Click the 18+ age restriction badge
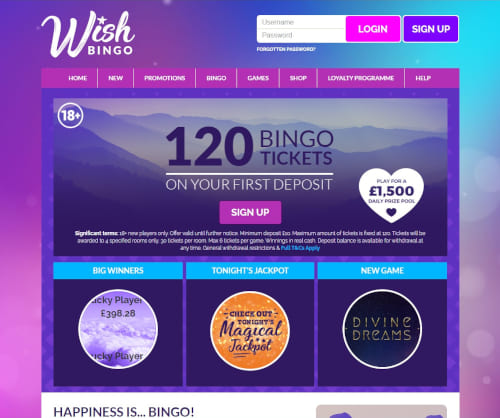The height and width of the screenshot is (418, 500). pyautogui.click(x=70, y=116)
